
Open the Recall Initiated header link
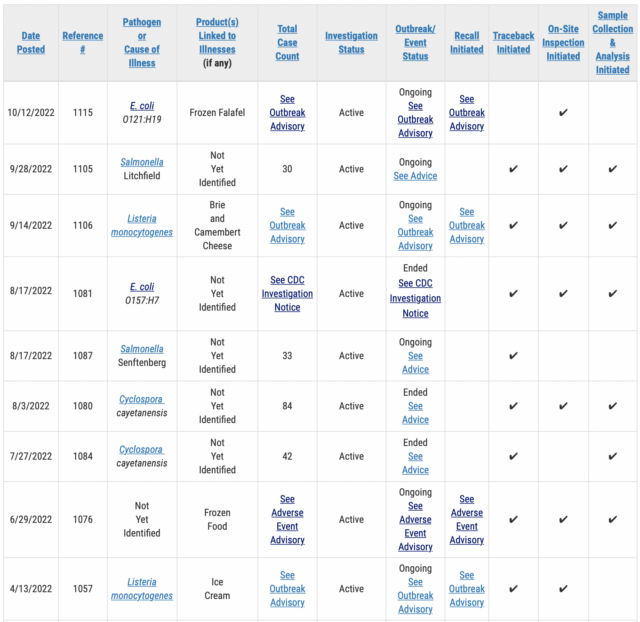click(467, 42)
